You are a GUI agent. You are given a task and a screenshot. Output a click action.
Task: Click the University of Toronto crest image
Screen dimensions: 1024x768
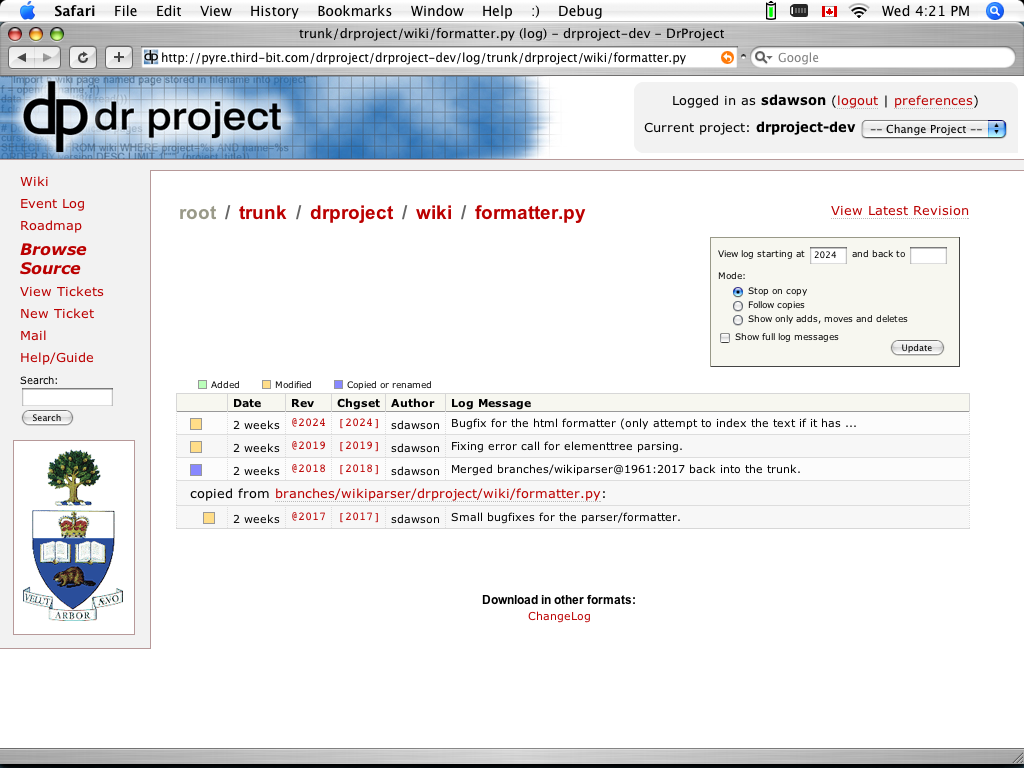[74, 537]
